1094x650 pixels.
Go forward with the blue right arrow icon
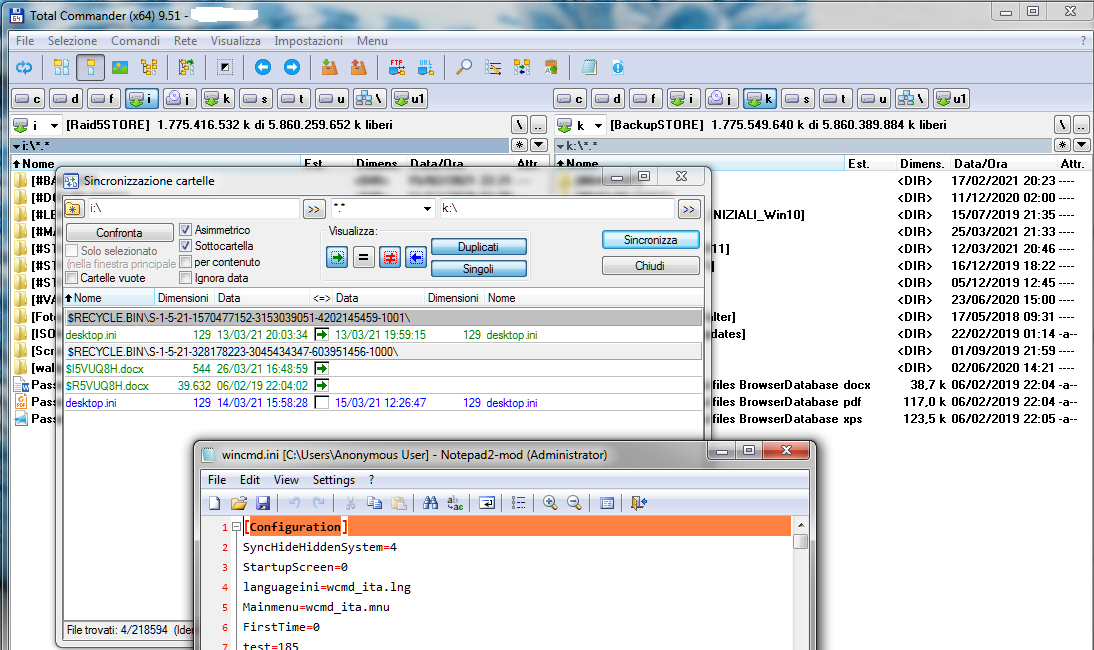(x=292, y=68)
